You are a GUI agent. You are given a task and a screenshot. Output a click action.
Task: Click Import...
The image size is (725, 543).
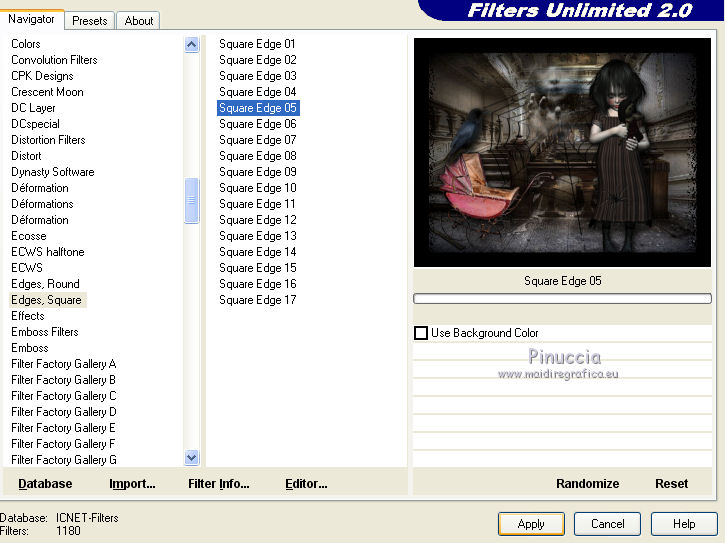click(x=132, y=484)
